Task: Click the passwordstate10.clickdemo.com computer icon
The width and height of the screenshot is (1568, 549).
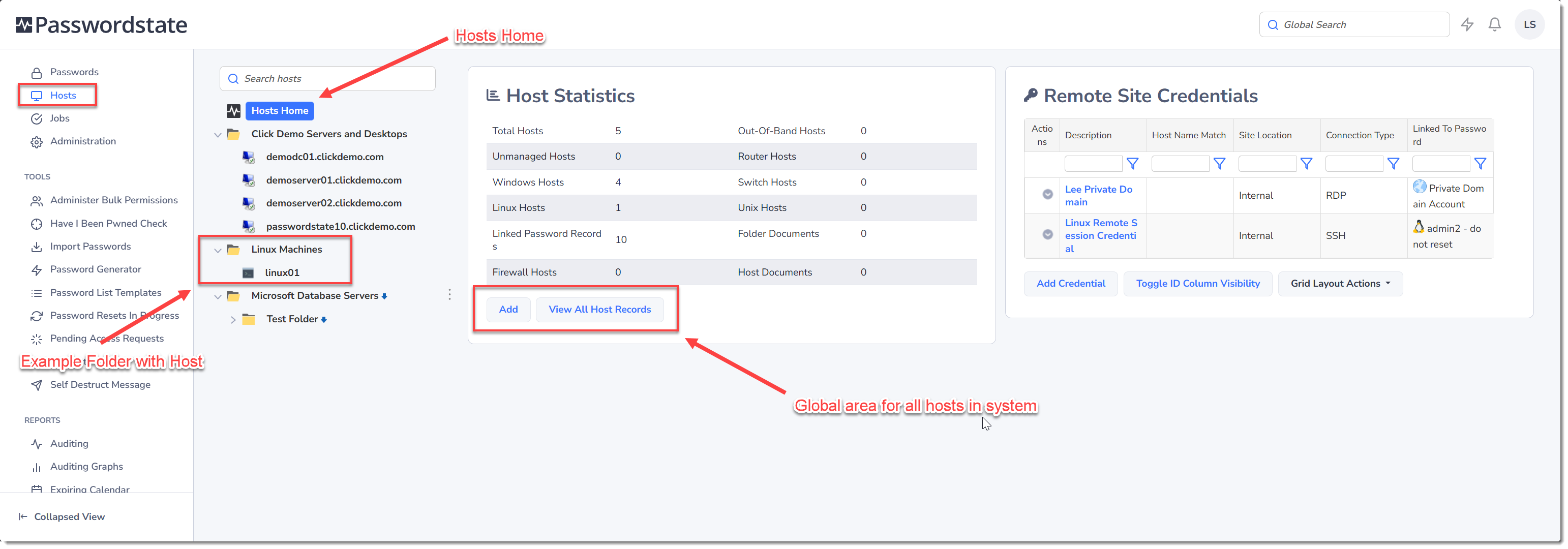Action: (x=248, y=226)
